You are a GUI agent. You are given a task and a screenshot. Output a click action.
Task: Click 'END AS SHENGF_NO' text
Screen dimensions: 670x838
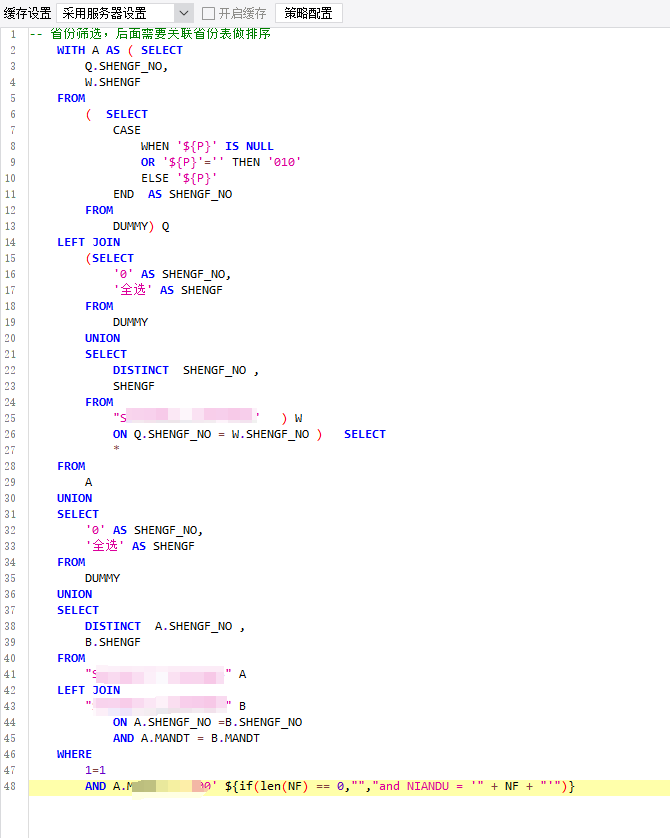pyautogui.click(x=173, y=195)
